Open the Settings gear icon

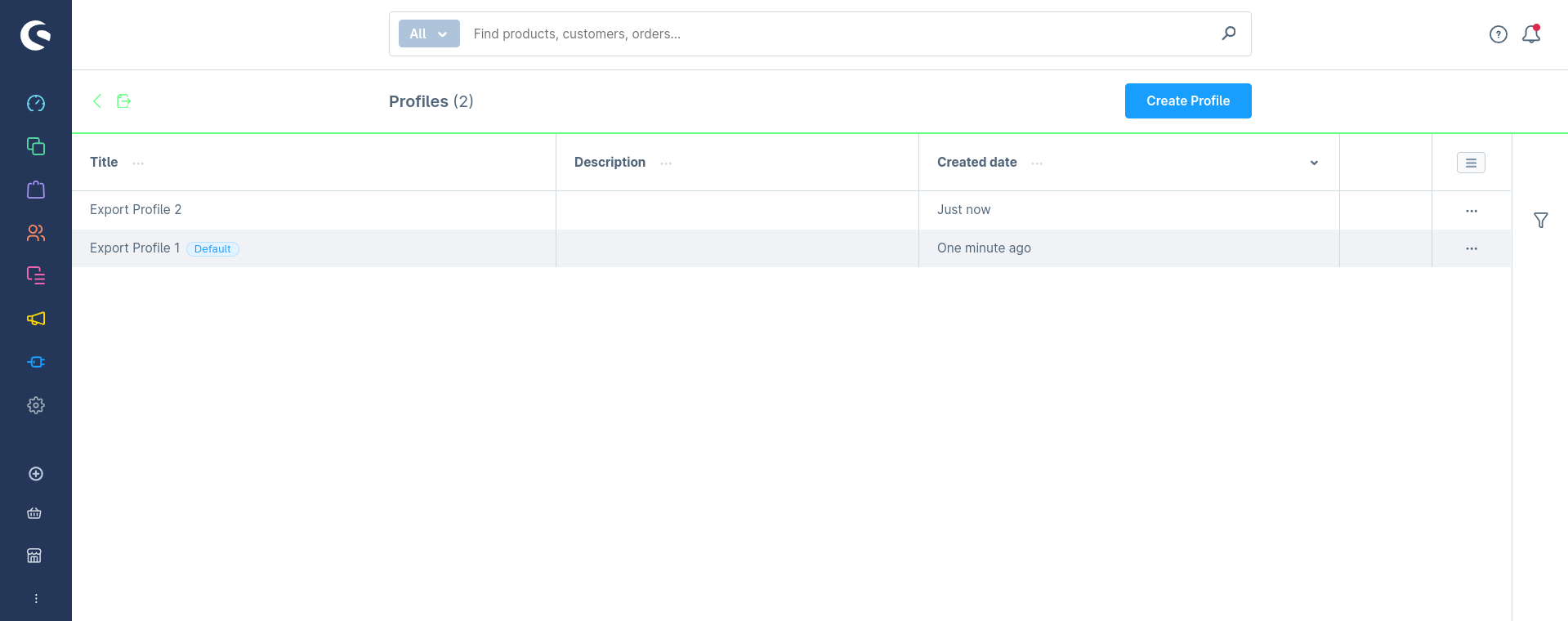(36, 405)
